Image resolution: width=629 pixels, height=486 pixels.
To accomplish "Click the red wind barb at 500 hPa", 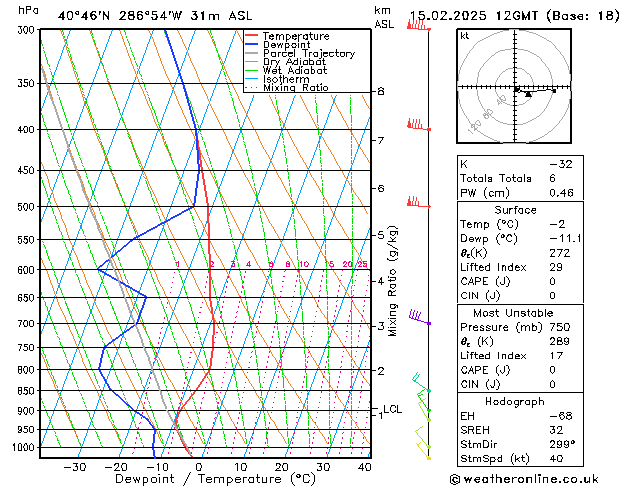I will 418,202.
